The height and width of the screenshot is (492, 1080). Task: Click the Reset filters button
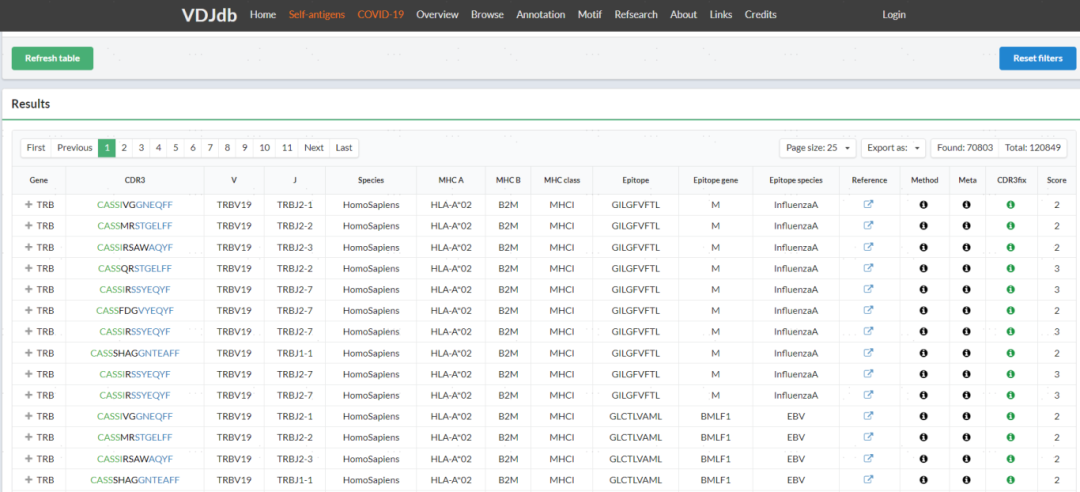(x=1037, y=58)
